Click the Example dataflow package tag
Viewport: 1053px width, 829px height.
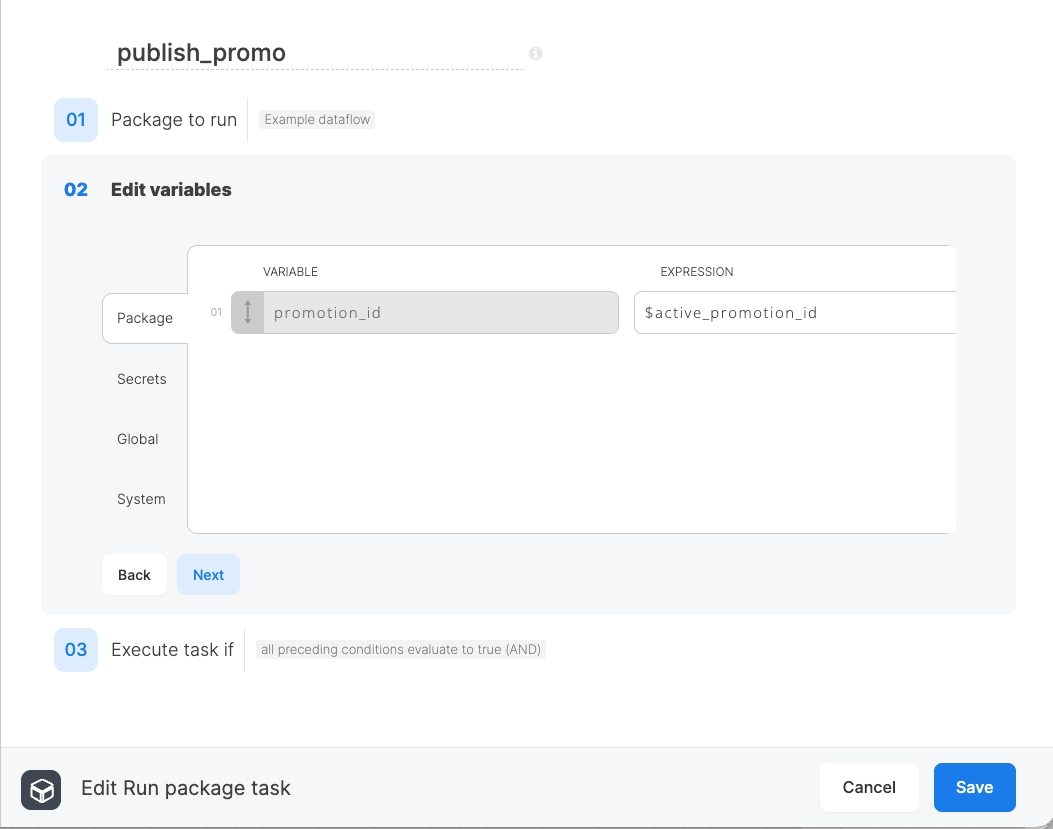pos(317,120)
